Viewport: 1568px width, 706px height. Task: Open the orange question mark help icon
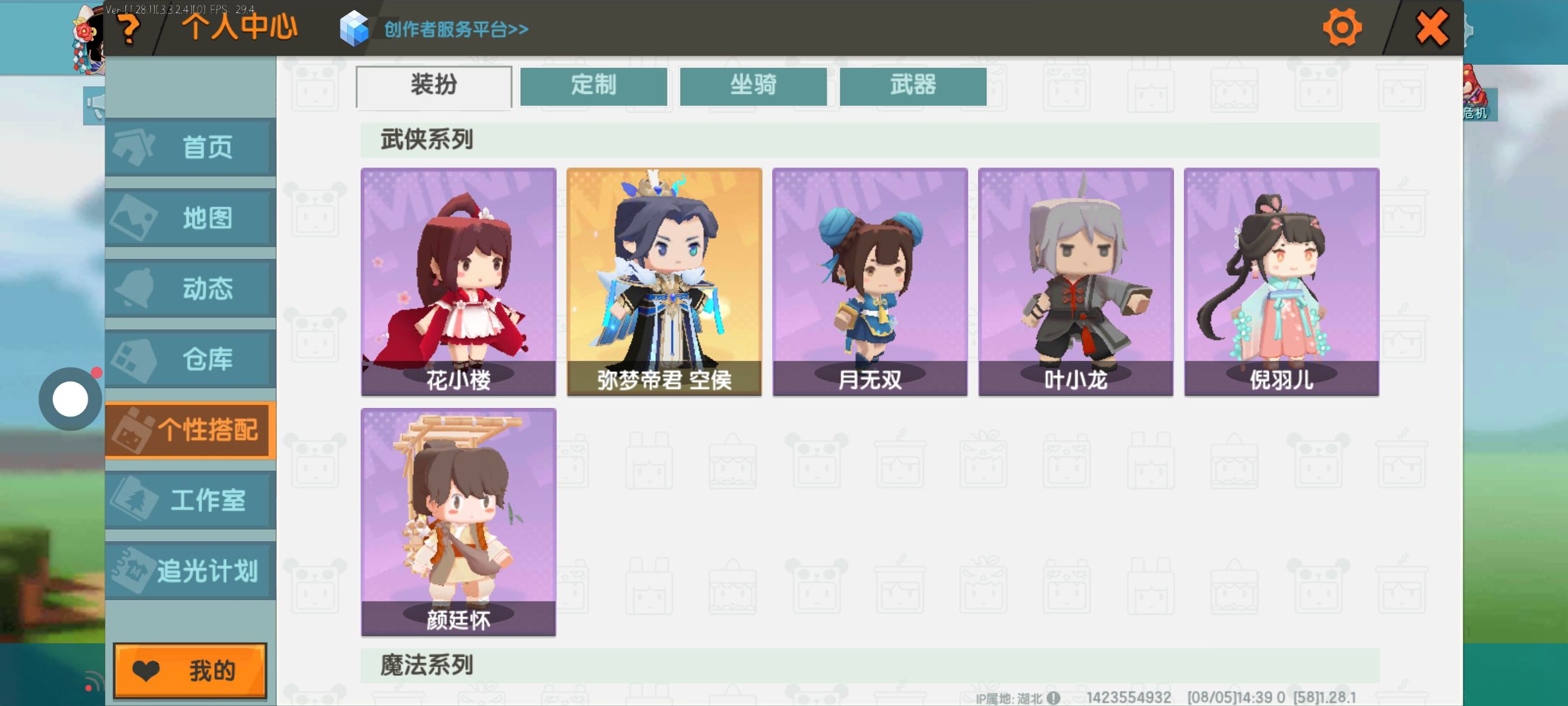click(129, 29)
